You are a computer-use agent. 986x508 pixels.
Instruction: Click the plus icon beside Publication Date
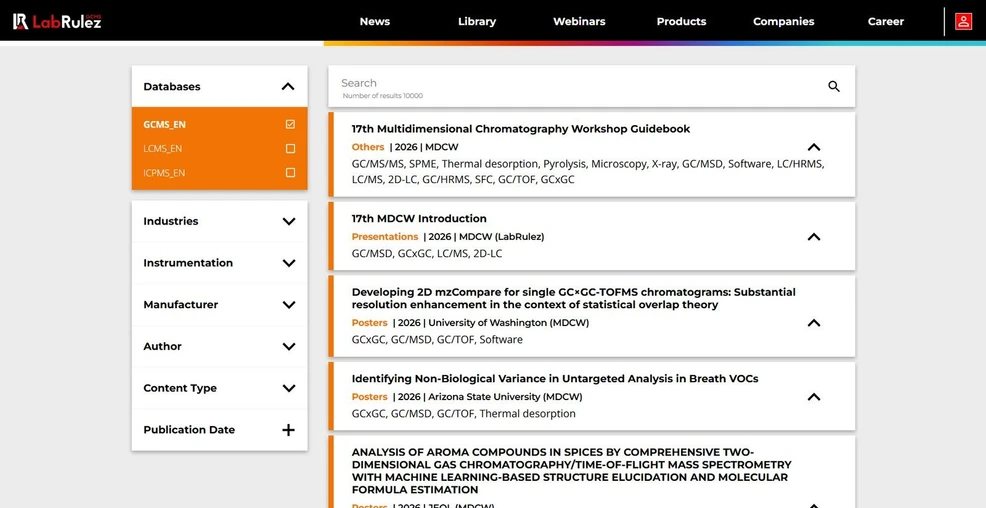coord(288,430)
